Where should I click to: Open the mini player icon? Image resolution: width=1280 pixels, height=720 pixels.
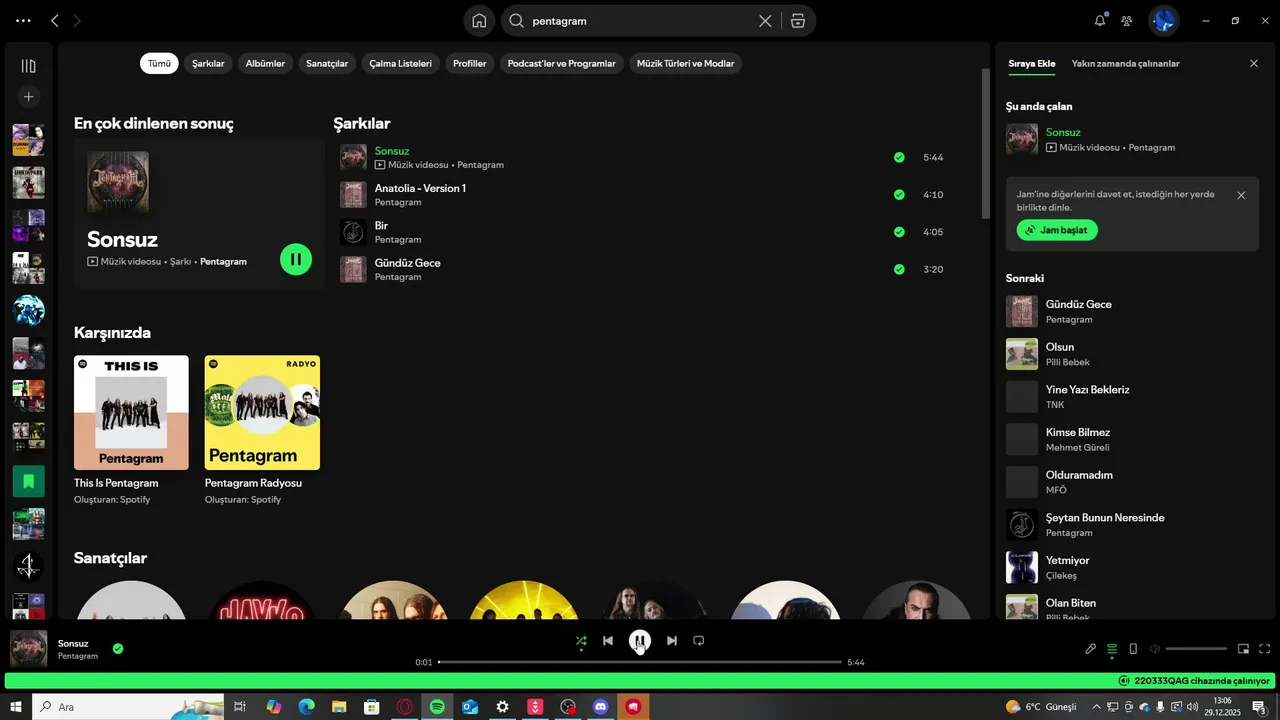point(1244,649)
